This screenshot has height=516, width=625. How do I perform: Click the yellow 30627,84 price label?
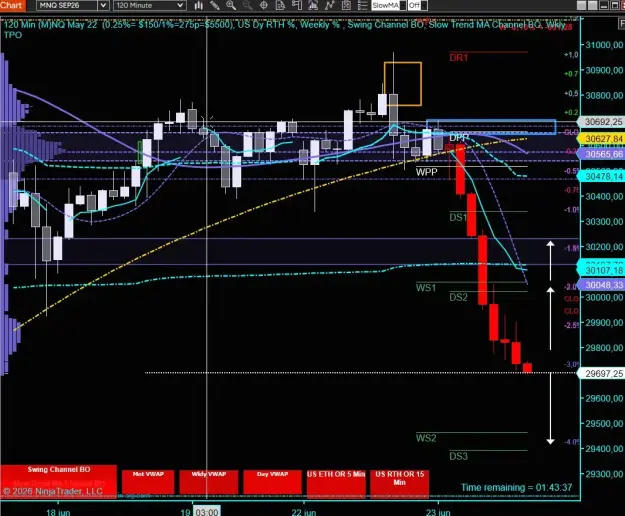[601, 138]
